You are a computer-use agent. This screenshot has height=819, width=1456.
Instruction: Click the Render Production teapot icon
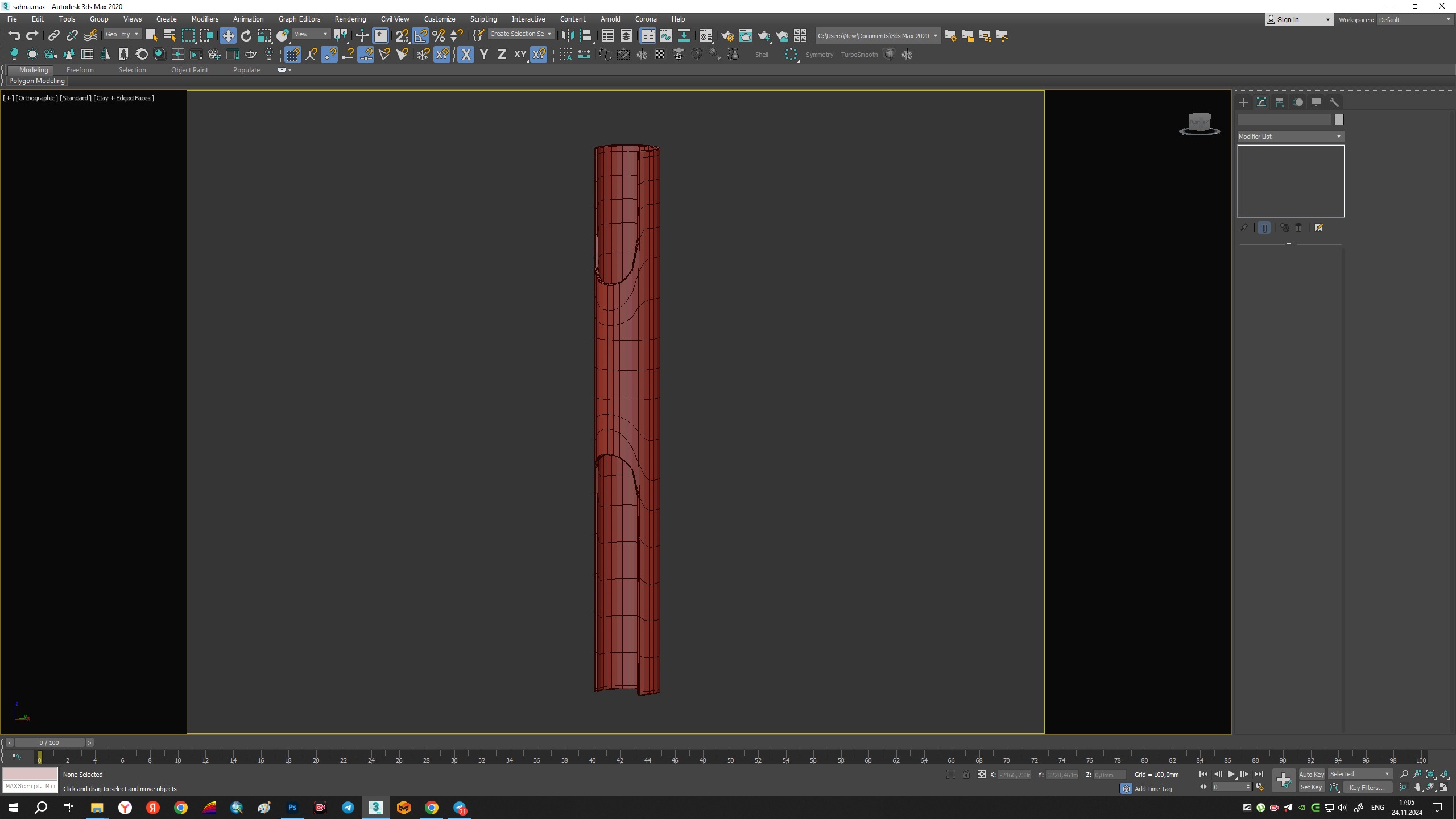[763, 36]
